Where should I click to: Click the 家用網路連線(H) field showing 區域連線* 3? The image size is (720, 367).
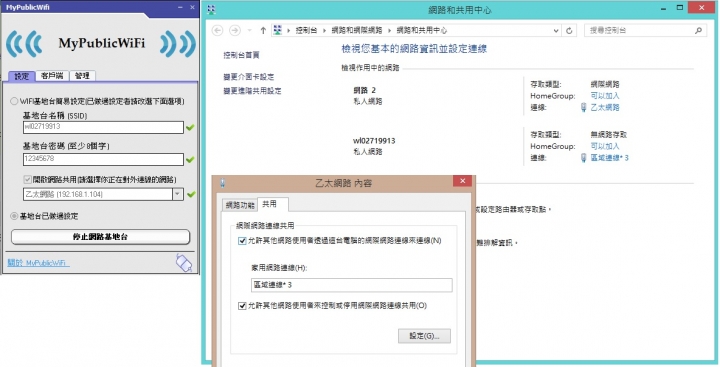pos(352,285)
